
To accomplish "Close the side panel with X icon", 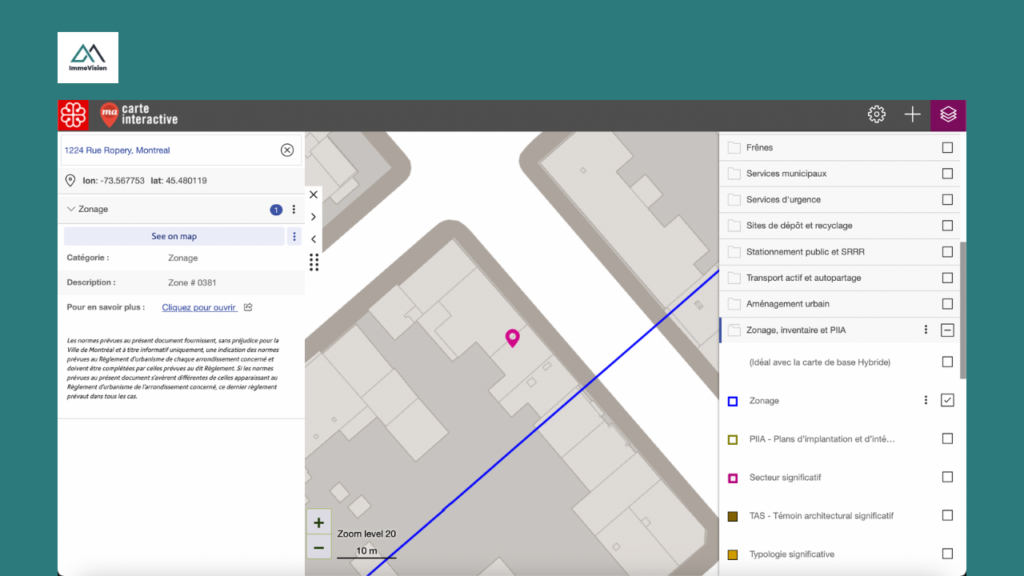I will [314, 195].
